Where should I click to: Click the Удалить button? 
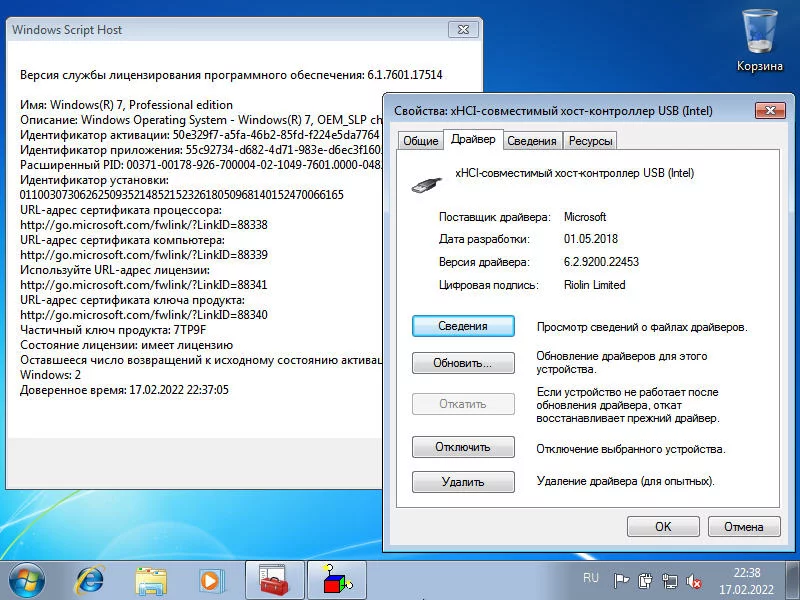coord(463,482)
